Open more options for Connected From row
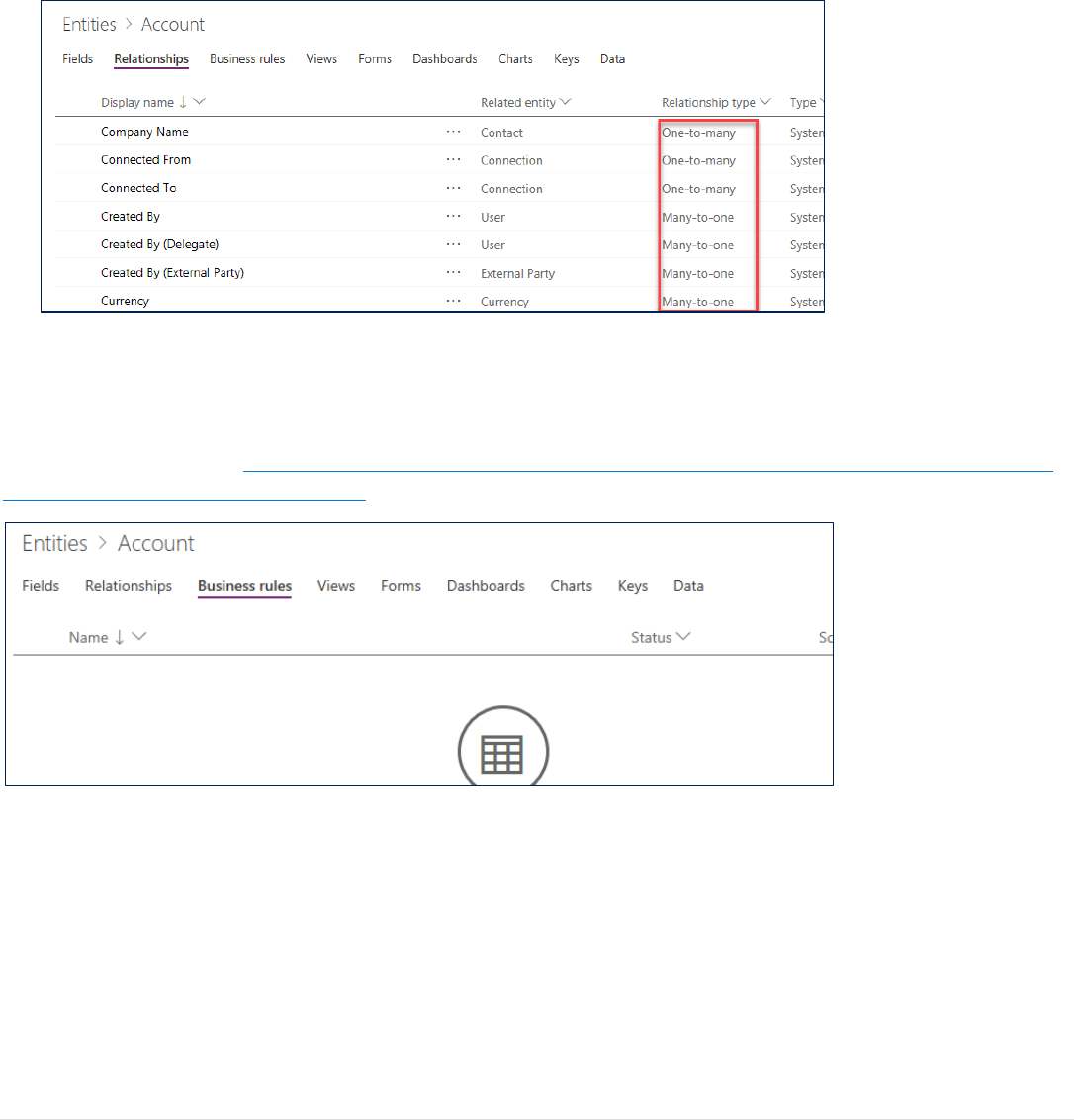Viewport: 1074px width, 1120px height. [454, 160]
